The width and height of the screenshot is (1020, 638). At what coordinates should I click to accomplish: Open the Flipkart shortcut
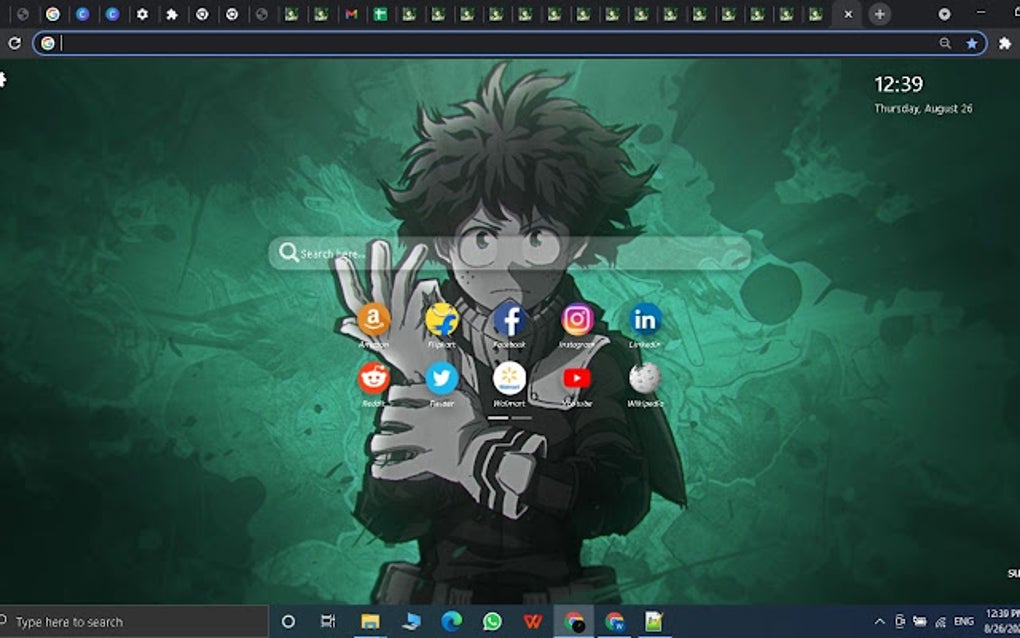[x=442, y=320]
